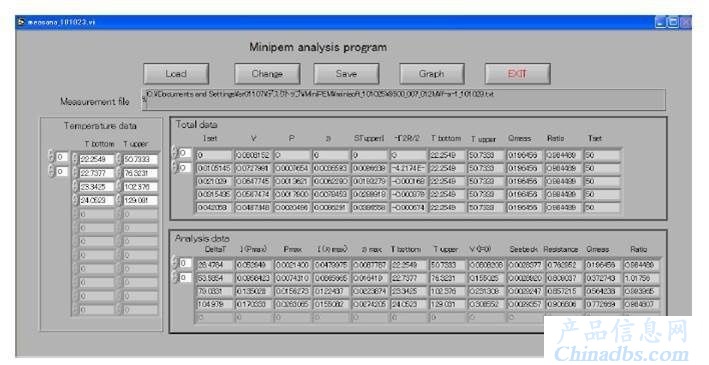Click -I^2R/2 cell -4.2174E in Total data
Screen dimensions: 709x365
[x=408, y=168]
